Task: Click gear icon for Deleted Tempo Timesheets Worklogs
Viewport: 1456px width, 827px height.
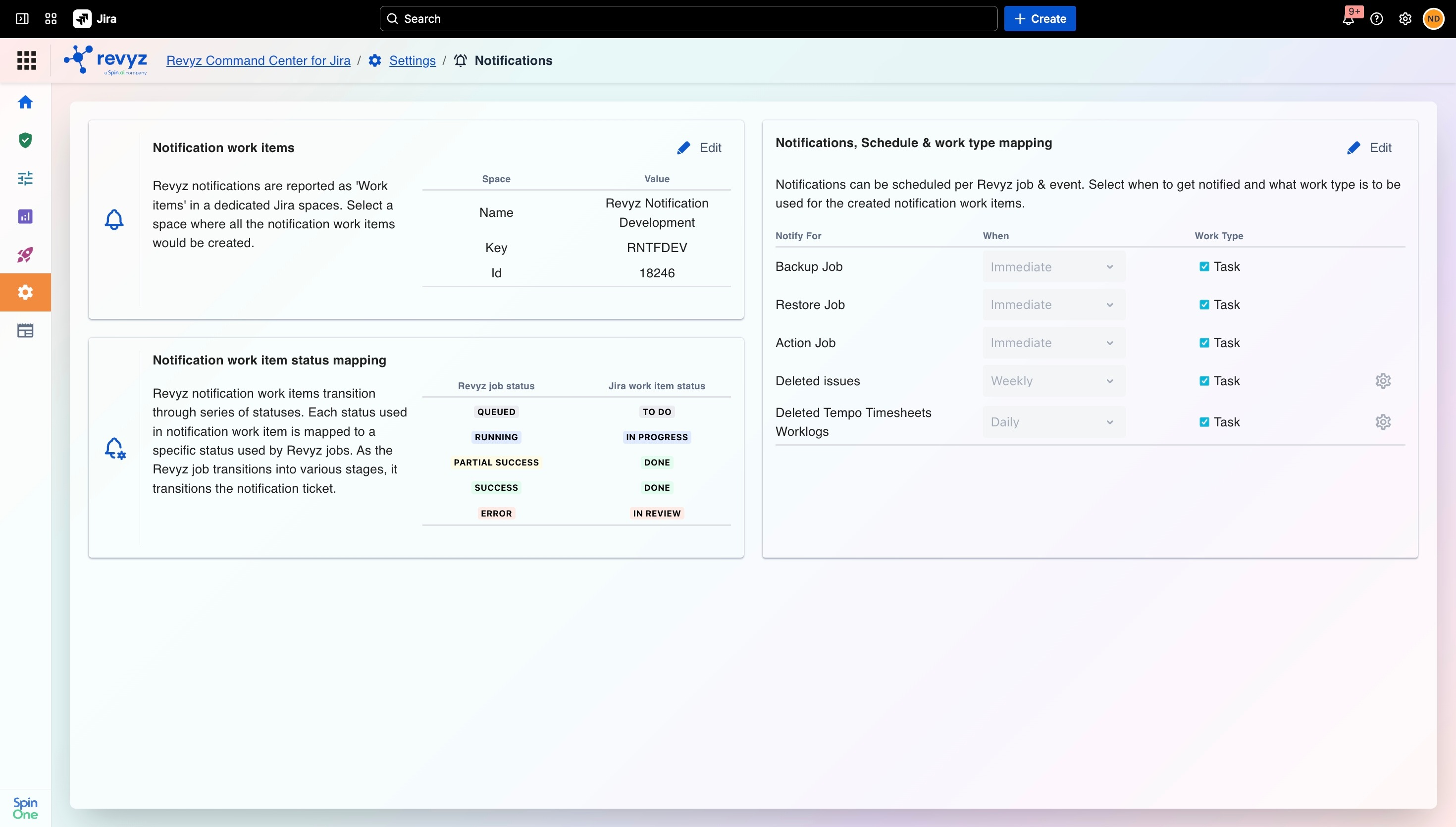Action: tap(1383, 422)
